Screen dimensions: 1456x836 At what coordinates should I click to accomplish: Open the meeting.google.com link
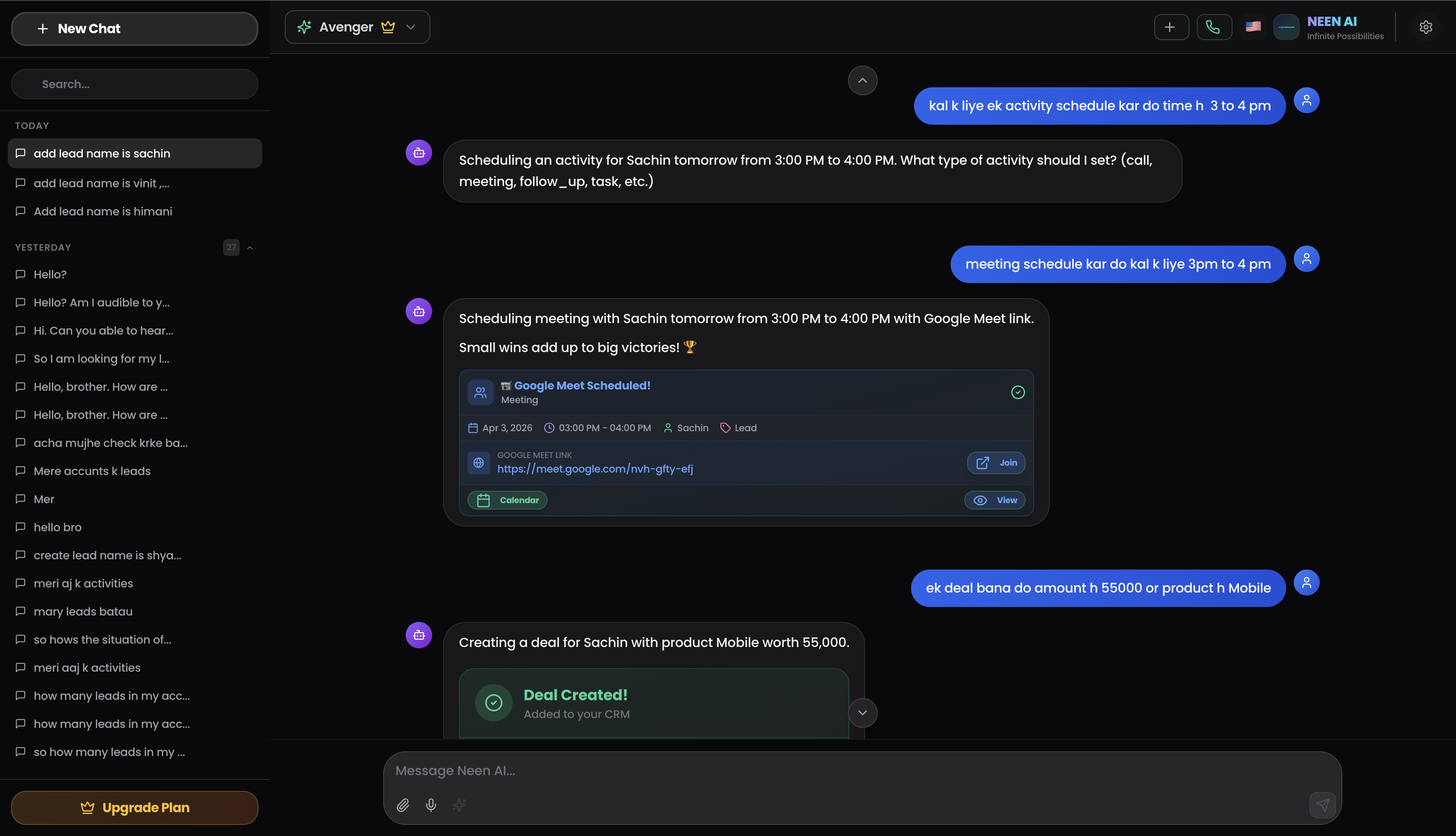(595, 469)
